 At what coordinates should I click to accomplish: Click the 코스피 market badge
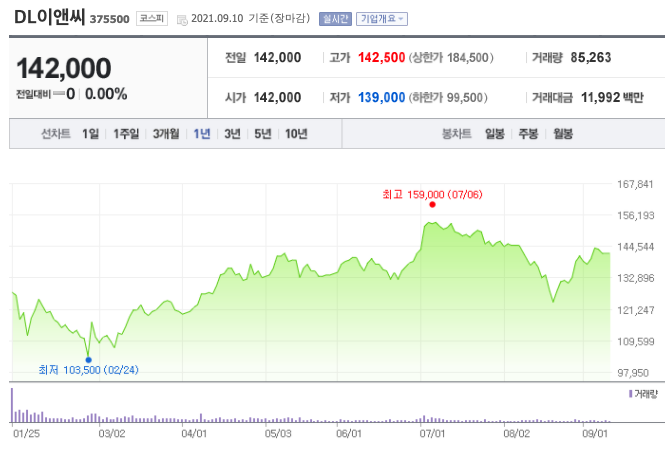tap(152, 19)
